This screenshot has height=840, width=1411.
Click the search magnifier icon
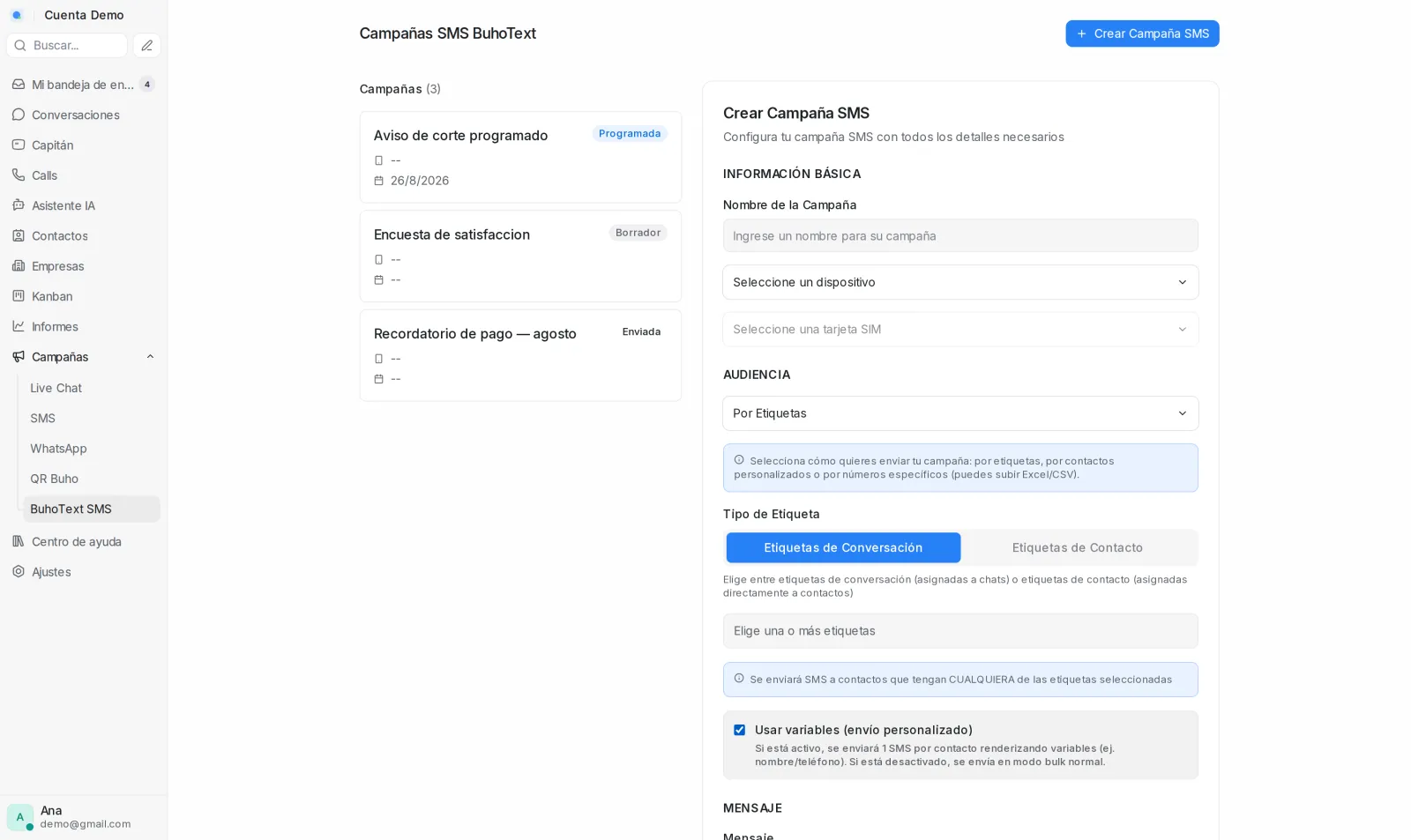click(20, 45)
